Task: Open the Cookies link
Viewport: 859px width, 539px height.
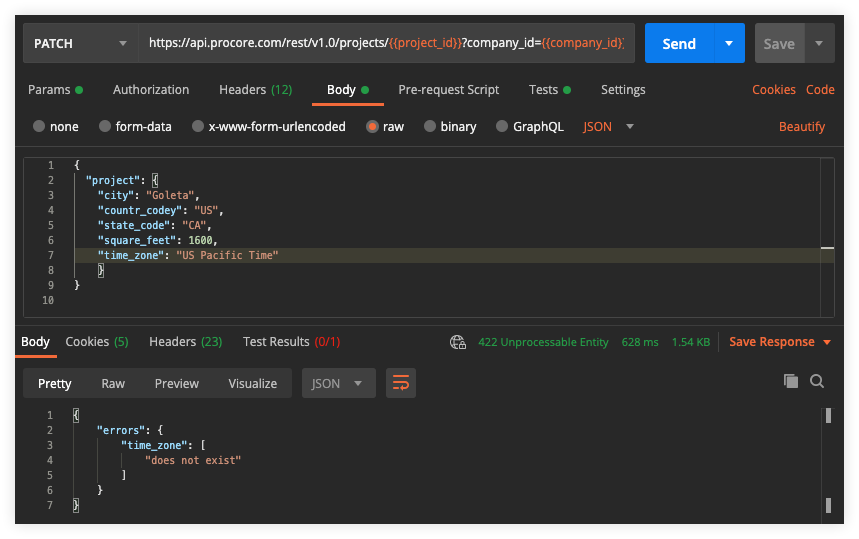Action: click(774, 90)
